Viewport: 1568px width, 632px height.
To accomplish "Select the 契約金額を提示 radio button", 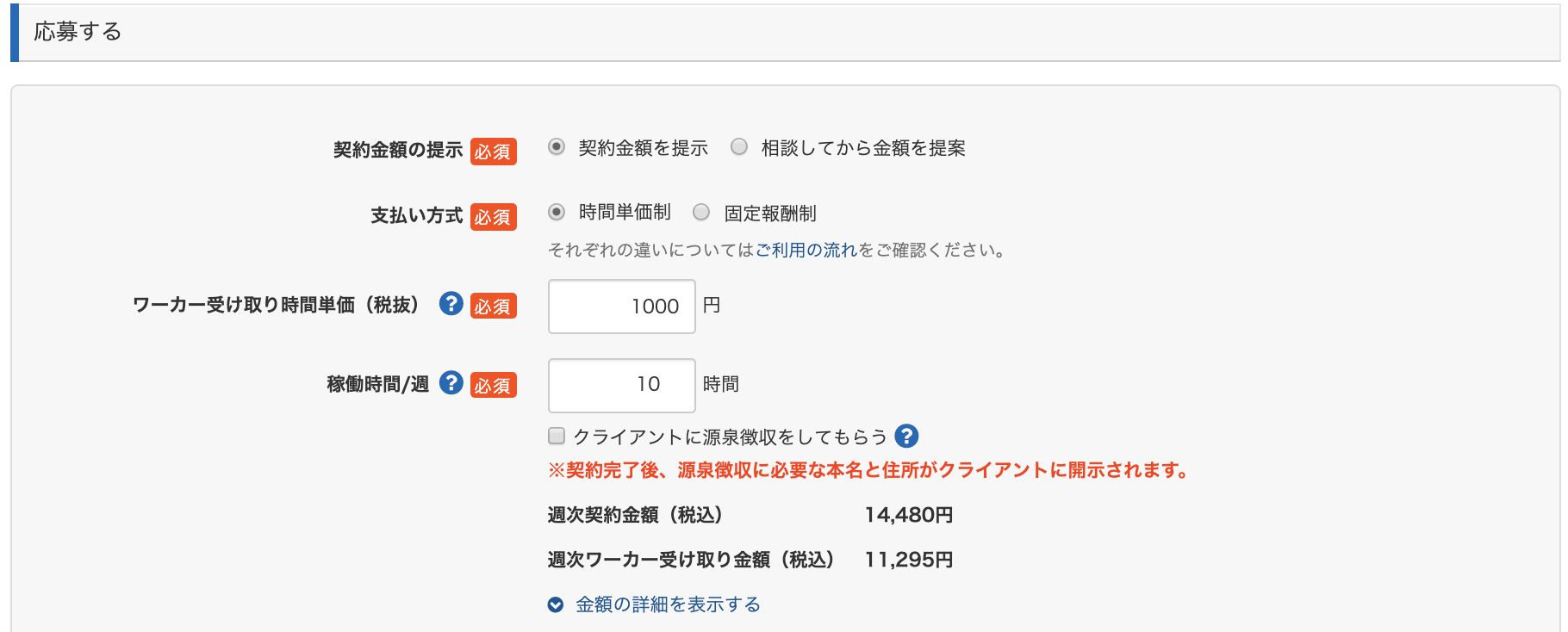I will click(557, 147).
